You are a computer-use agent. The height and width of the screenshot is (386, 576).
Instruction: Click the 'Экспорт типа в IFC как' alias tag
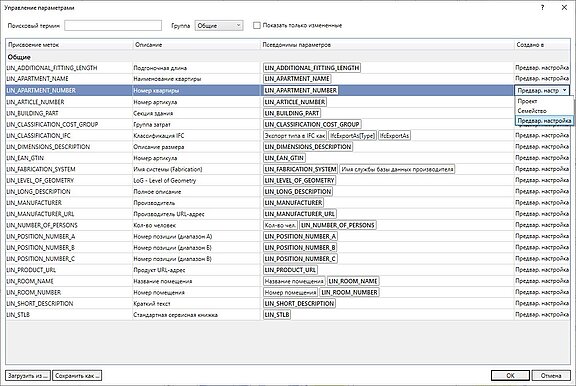(295, 136)
